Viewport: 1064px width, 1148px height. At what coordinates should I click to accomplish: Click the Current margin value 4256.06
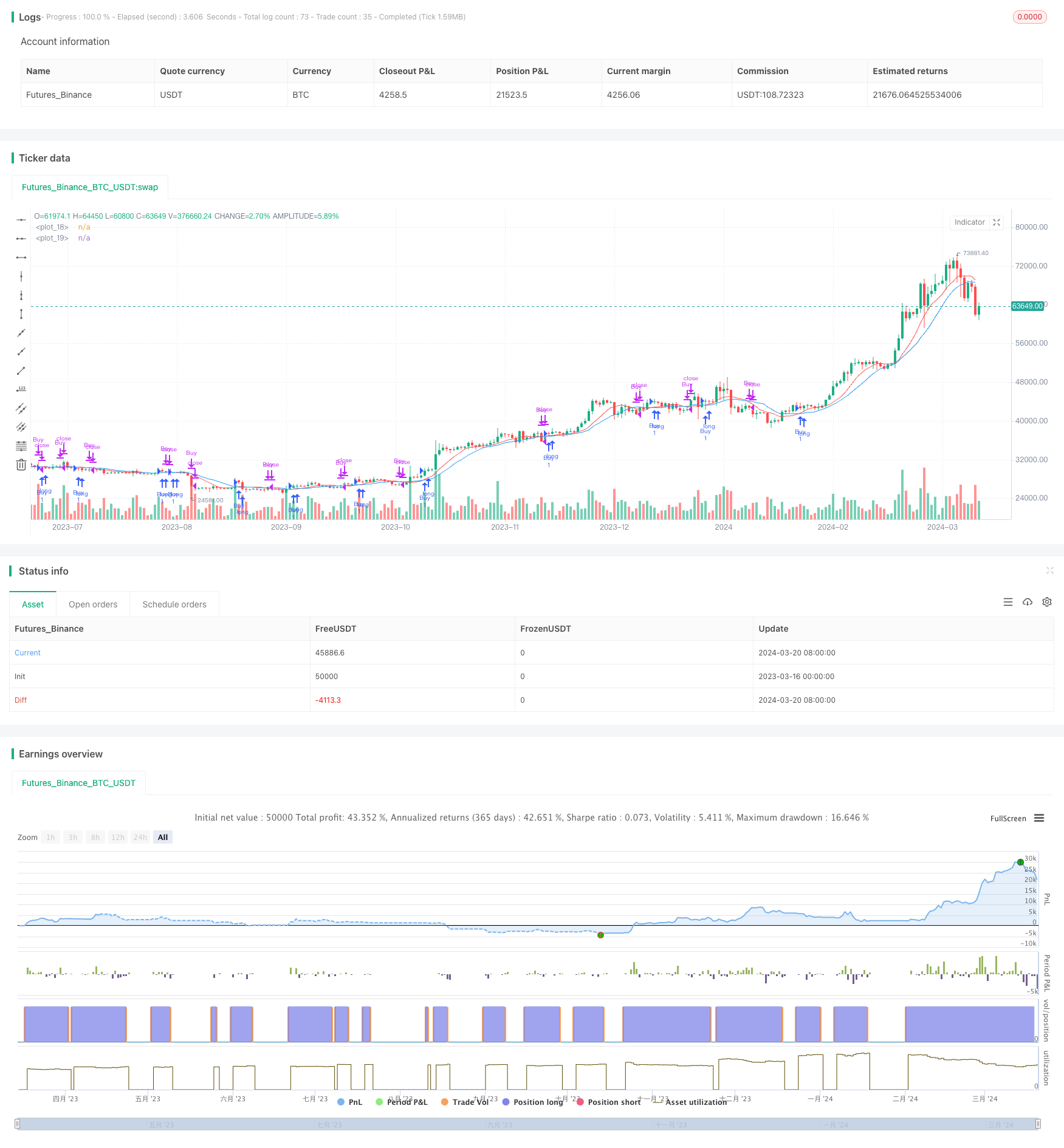623,95
